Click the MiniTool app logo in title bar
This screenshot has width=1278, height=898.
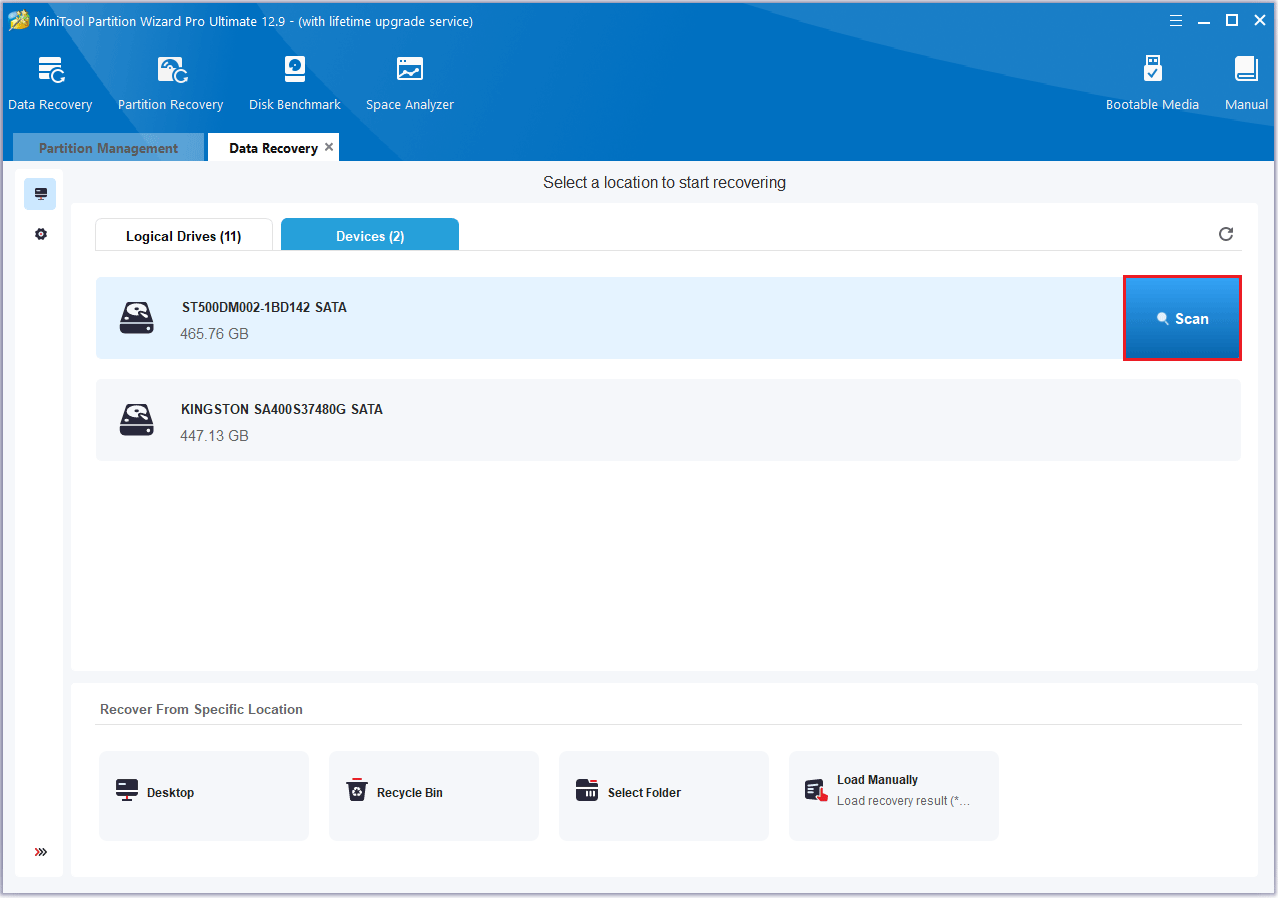(18, 21)
